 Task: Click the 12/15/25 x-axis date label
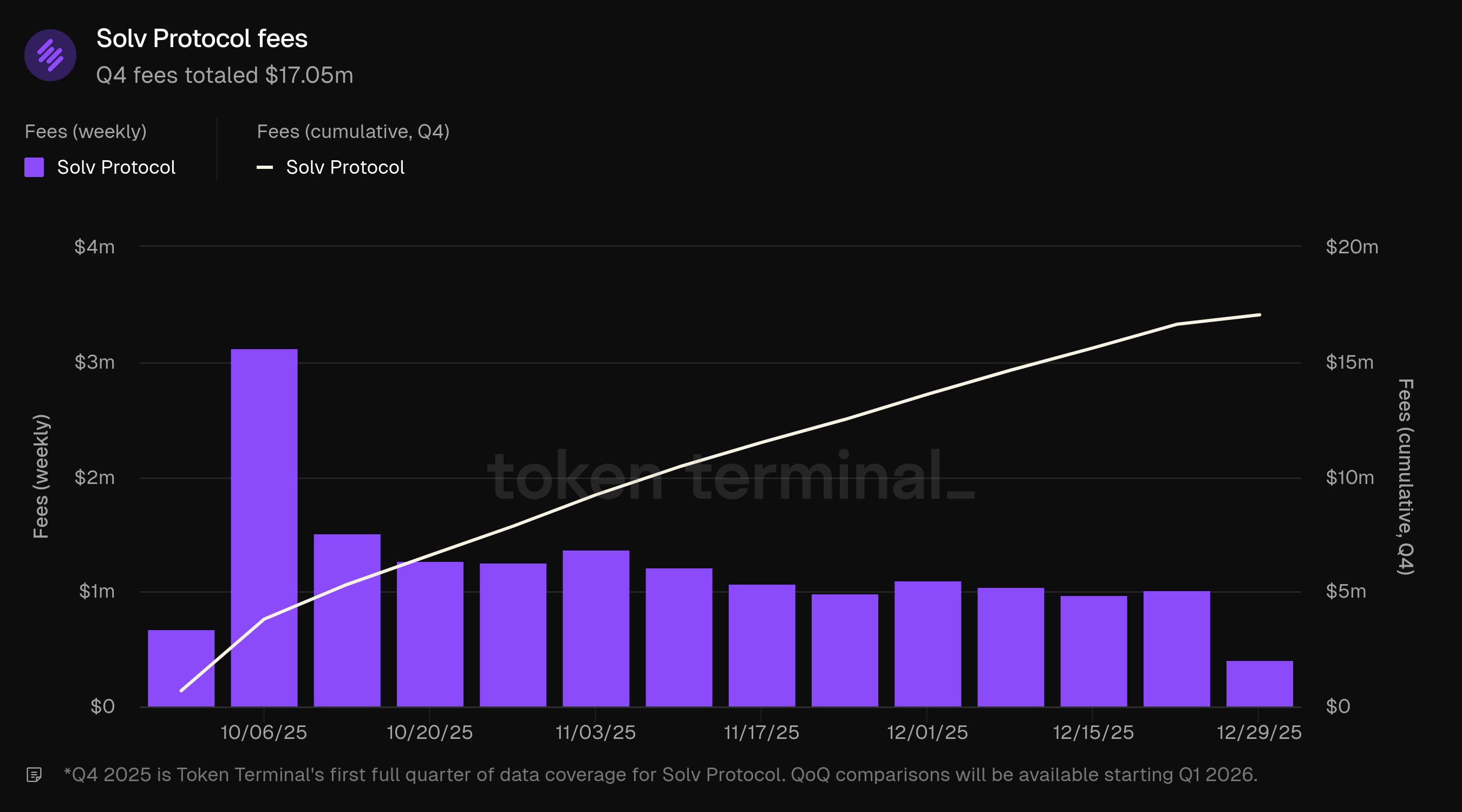click(1093, 732)
